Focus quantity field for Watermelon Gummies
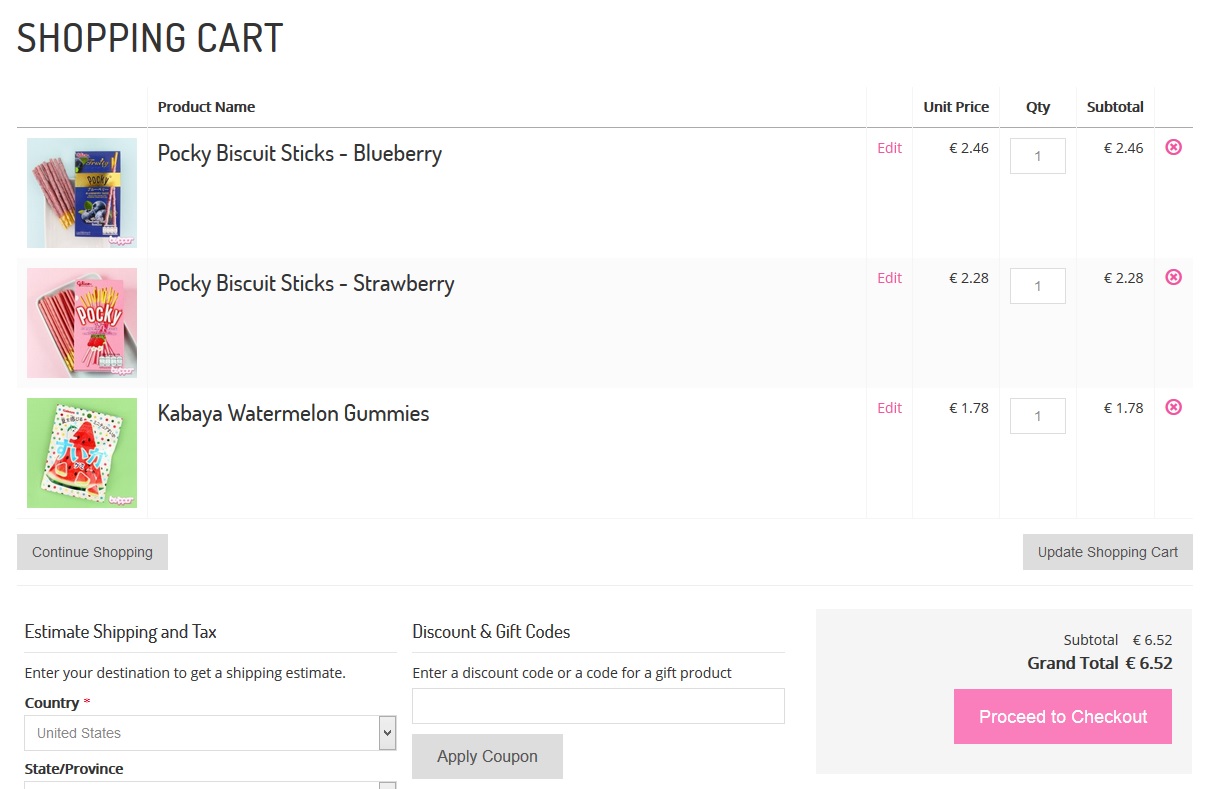The image size is (1213, 789). pyautogui.click(x=1037, y=416)
